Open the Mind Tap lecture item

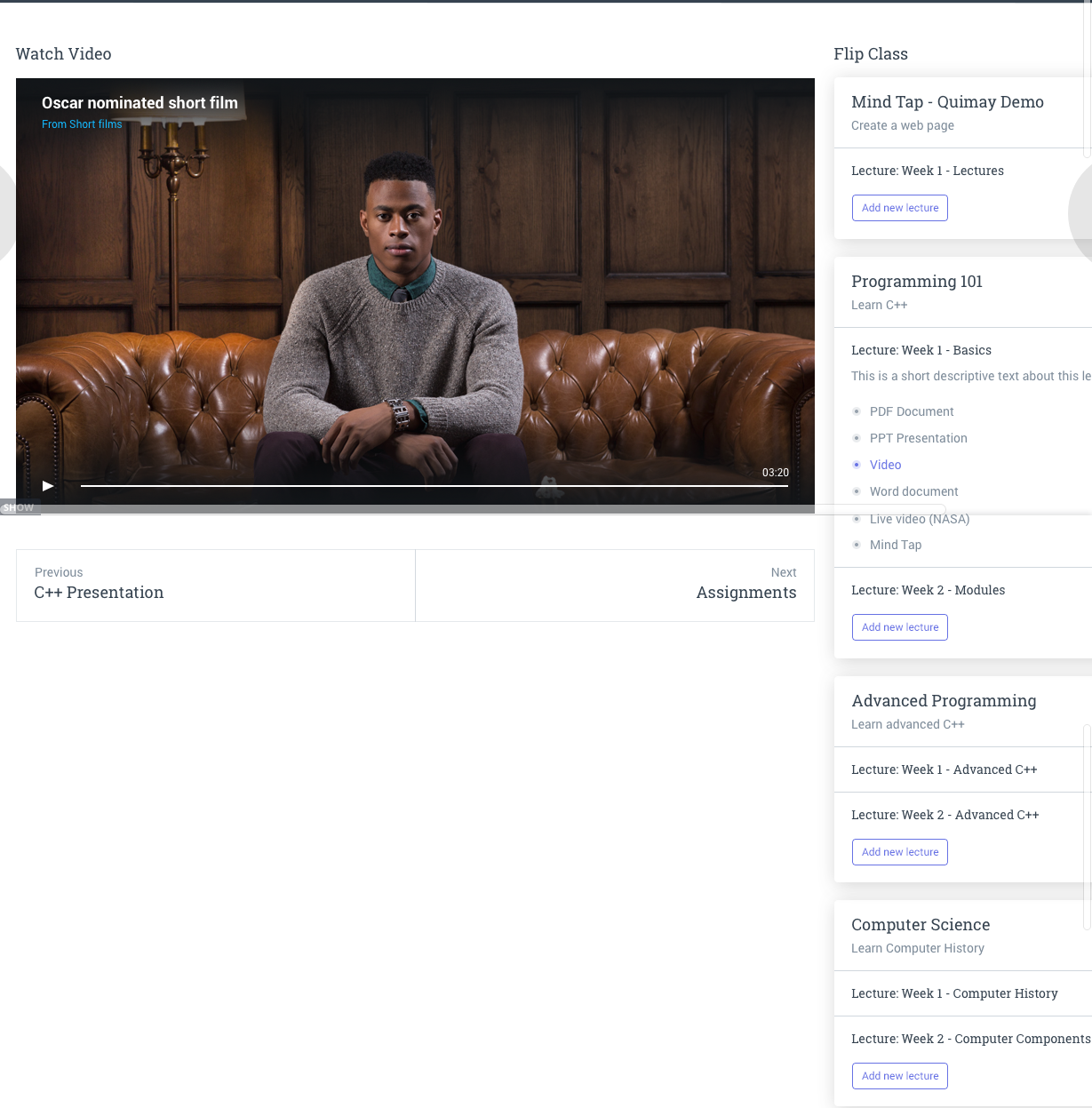(x=895, y=545)
